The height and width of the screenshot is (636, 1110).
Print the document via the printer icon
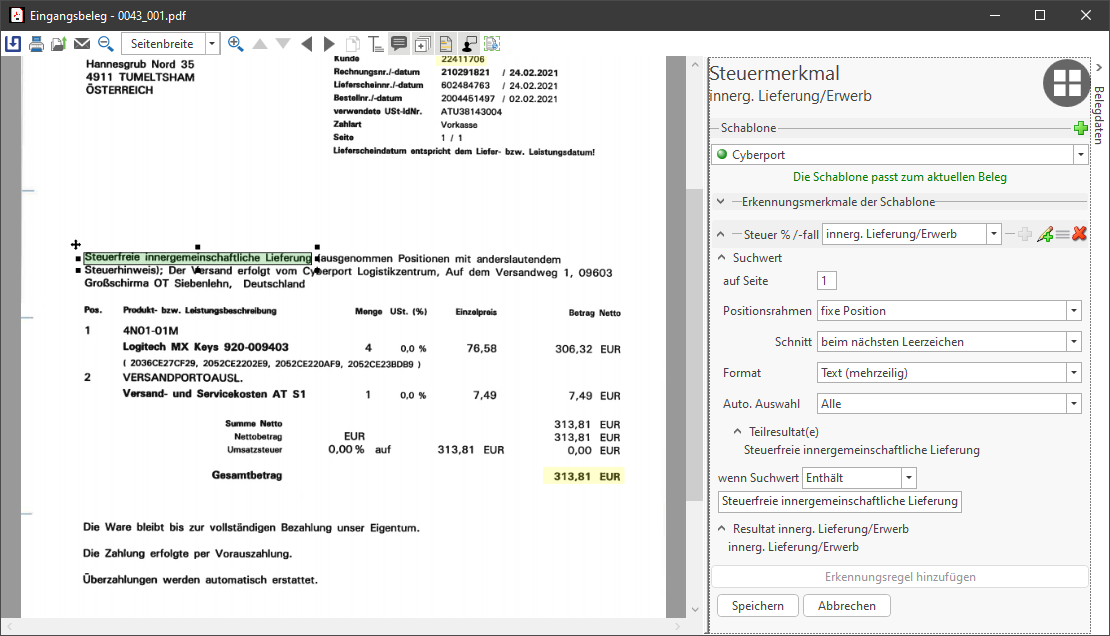36,44
